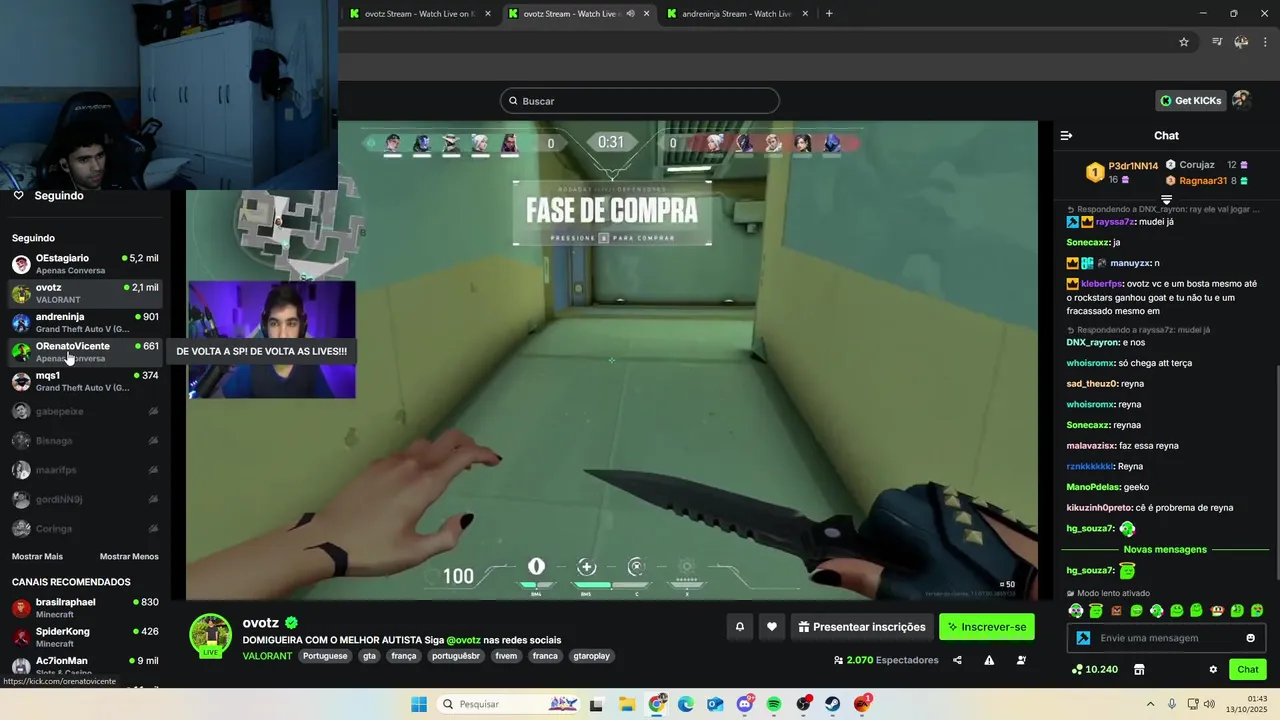Click chat username ManoPdelas
The width and height of the screenshot is (1280, 720).
1093,487
